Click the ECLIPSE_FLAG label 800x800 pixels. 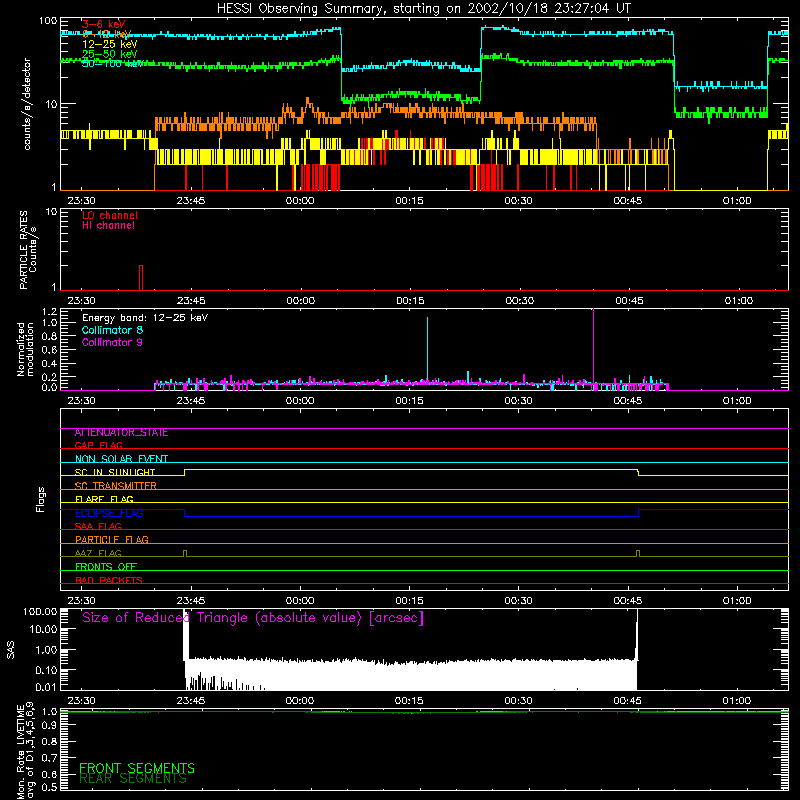pos(109,513)
